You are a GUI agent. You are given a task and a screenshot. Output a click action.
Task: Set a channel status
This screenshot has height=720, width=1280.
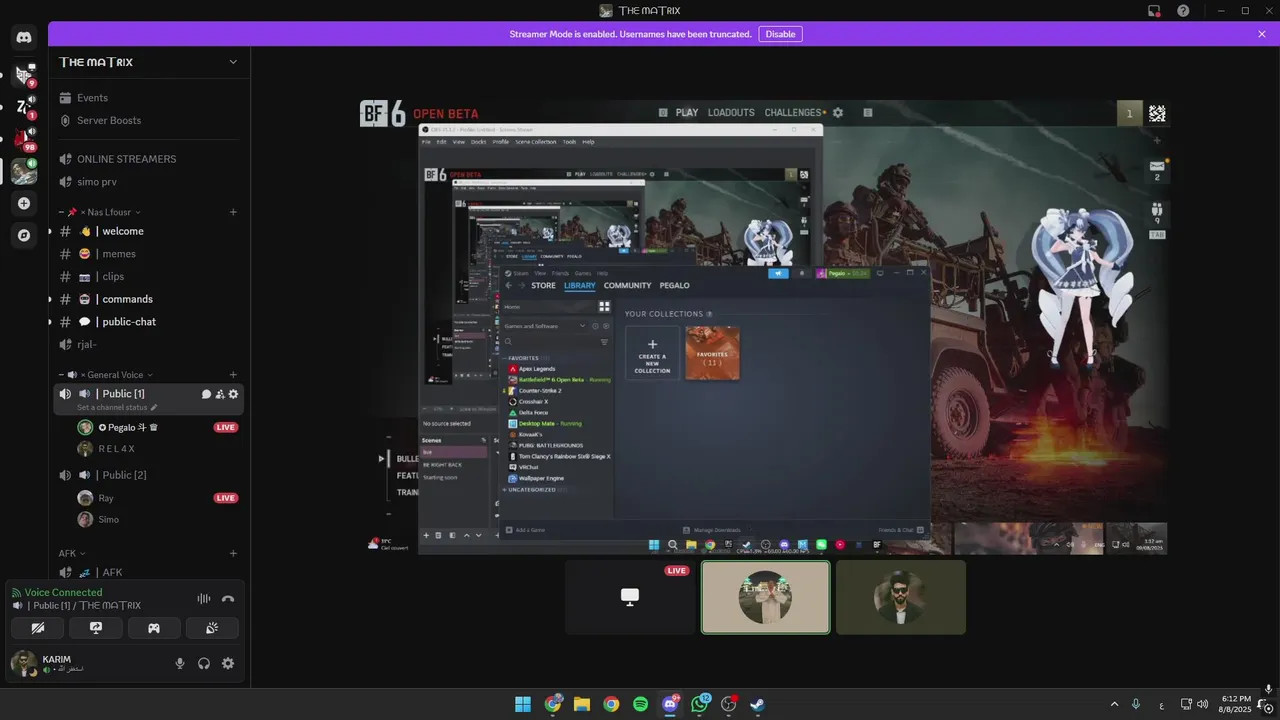point(117,407)
